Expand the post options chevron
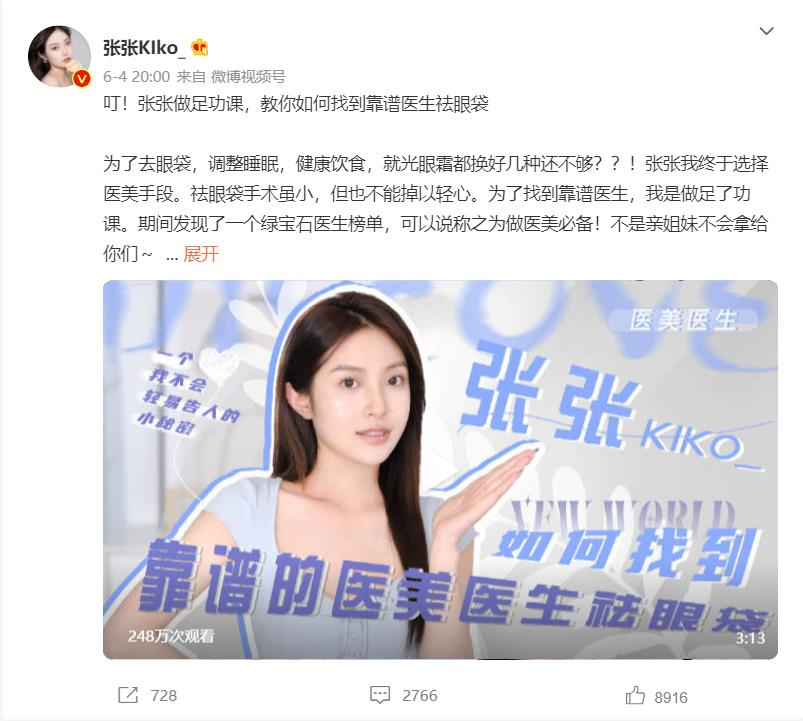 pos(766,31)
